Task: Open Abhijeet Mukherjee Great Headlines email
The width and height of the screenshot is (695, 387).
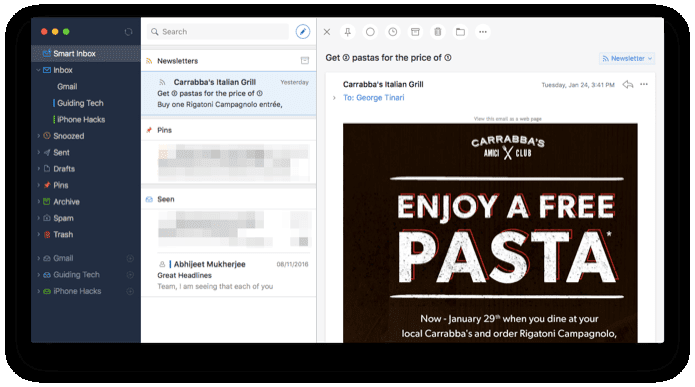Action: pos(229,275)
